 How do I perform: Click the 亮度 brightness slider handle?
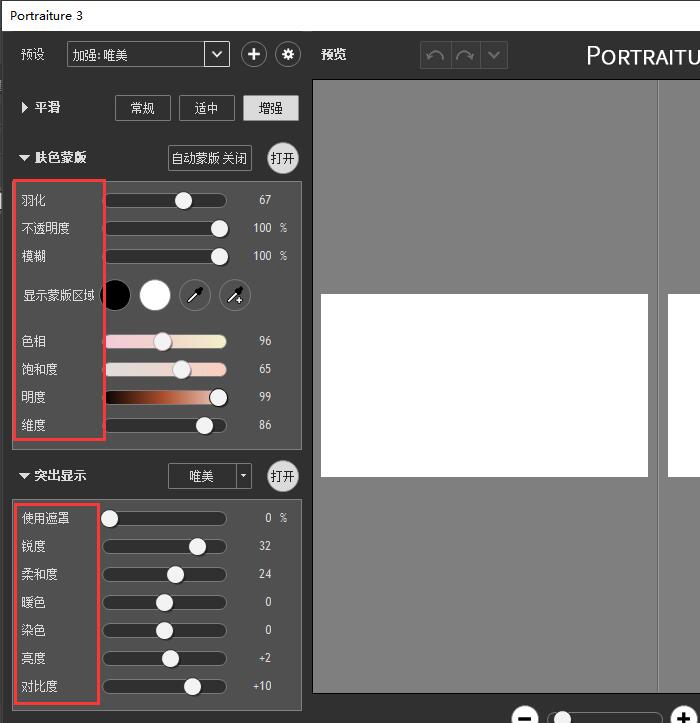point(171,658)
